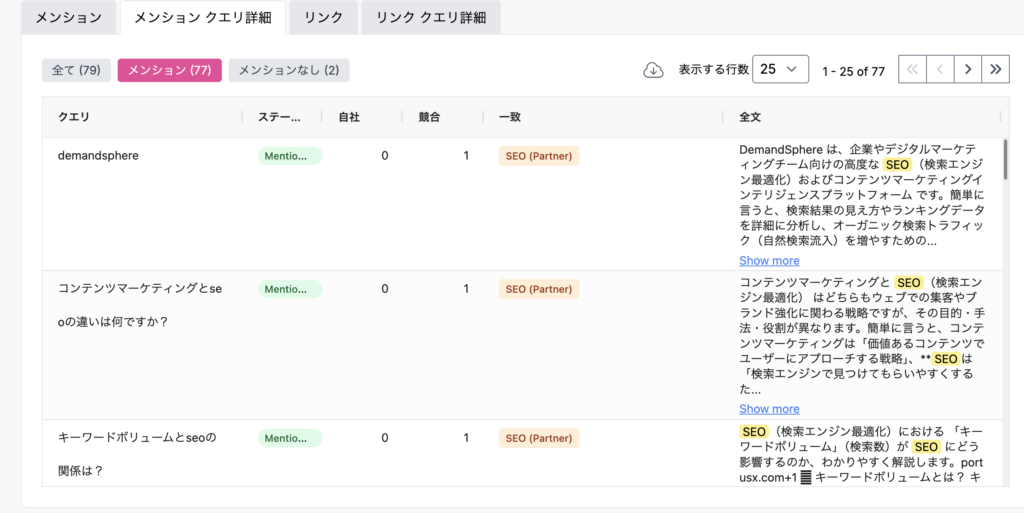Sort by クエリ column header
Screen dimensions: 1024x513
click(74, 117)
